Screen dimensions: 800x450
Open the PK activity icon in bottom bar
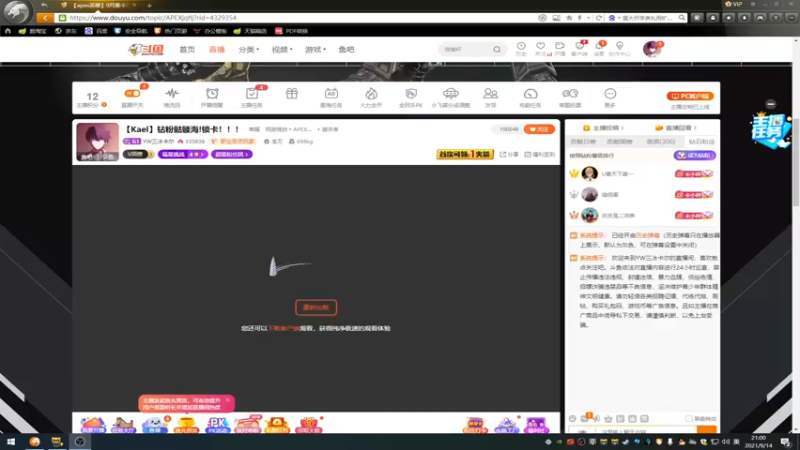click(x=217, y=424)
